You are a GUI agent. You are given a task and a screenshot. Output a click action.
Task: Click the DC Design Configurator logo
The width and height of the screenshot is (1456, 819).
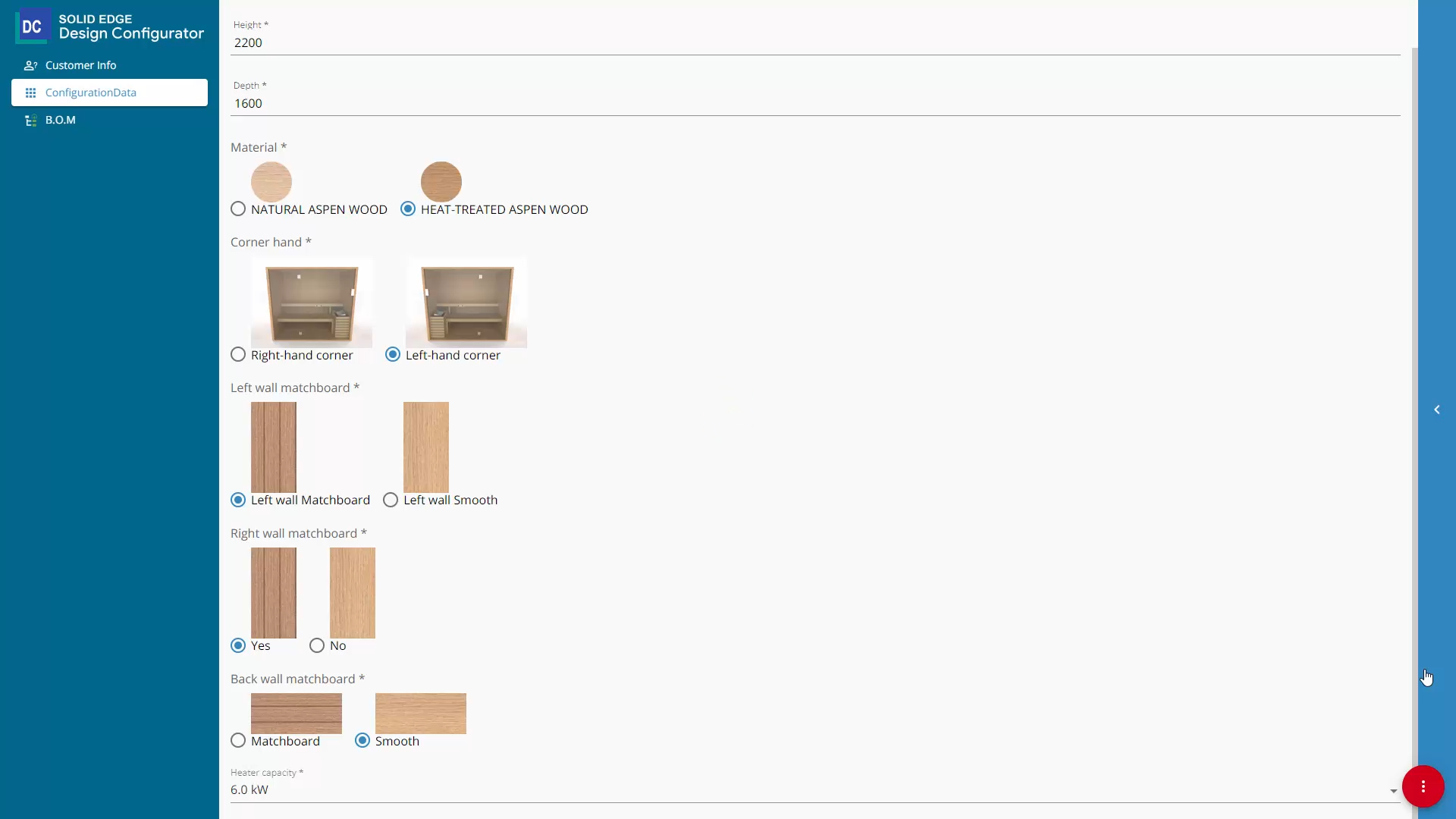pos(32,27)
